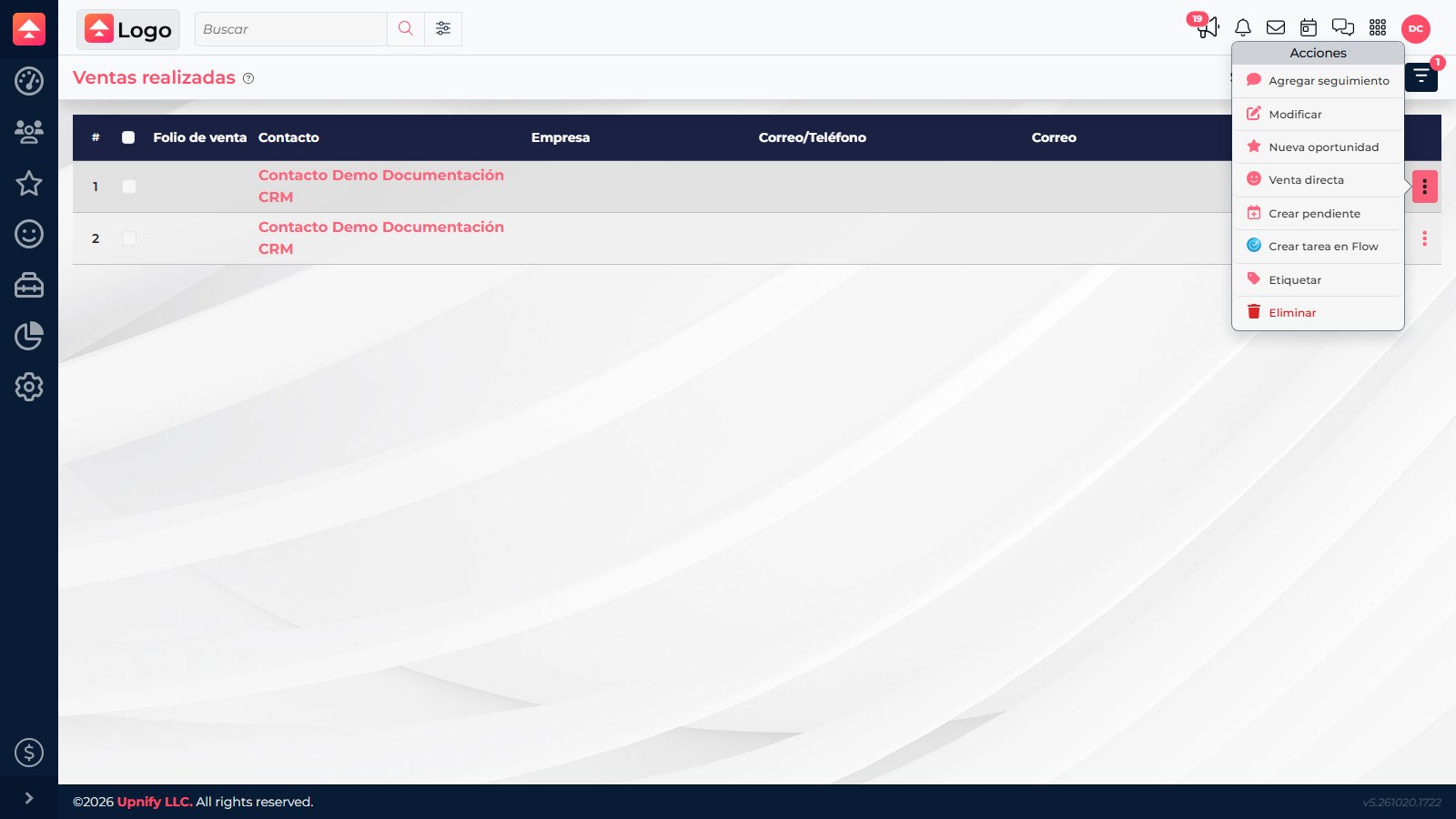Open the apps grid icon
The image size is (1456, 819).
coord(1378,27)
